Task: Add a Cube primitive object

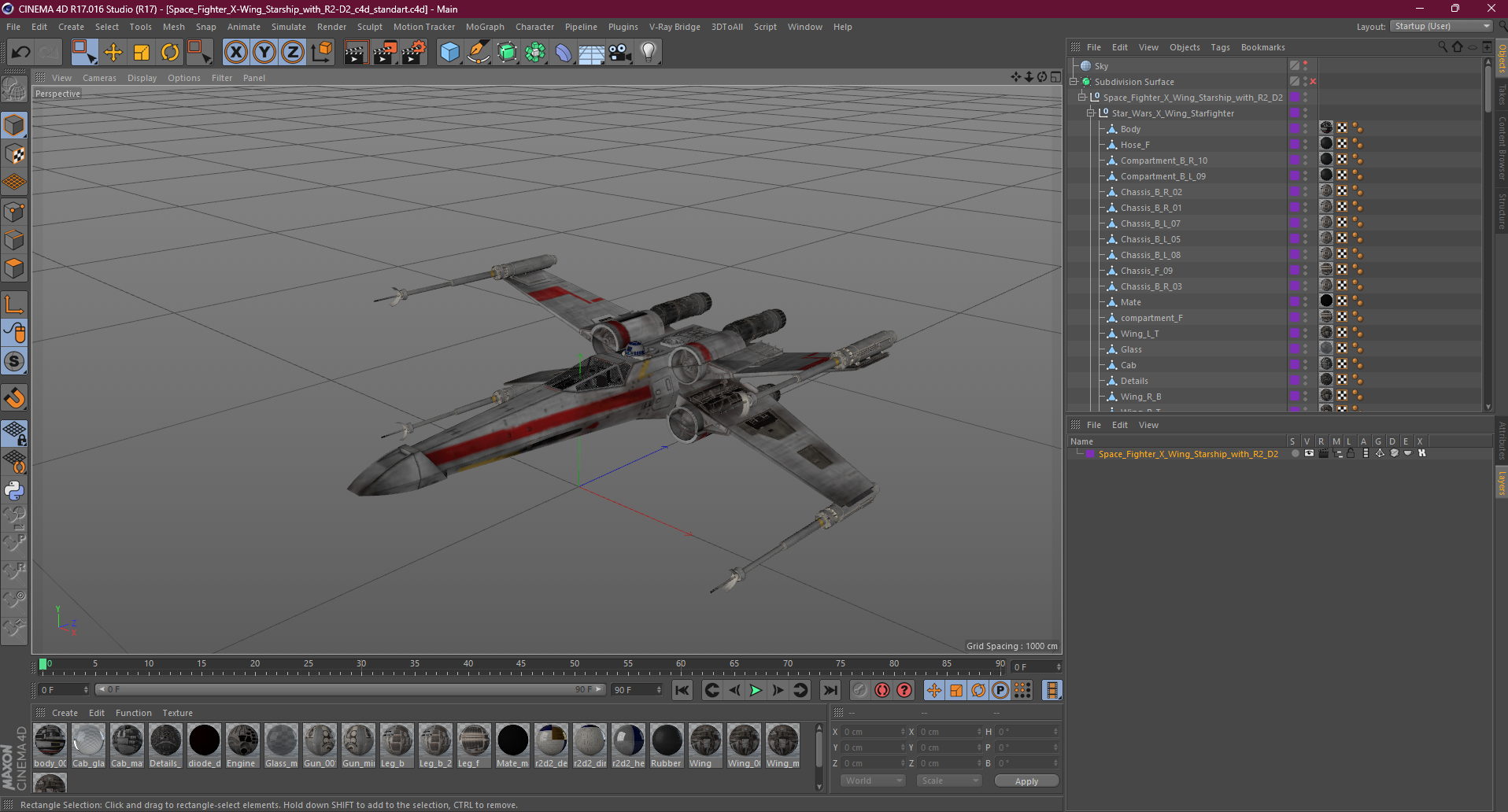Action: (449, 53)
